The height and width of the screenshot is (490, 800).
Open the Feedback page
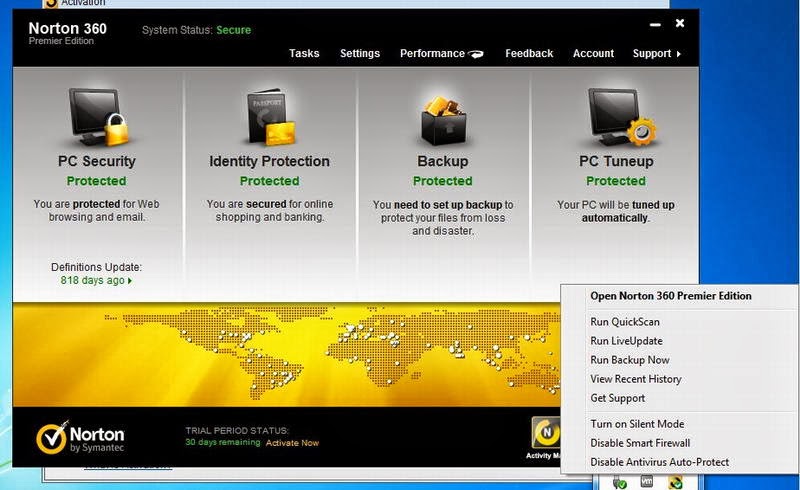coord(529,54)
